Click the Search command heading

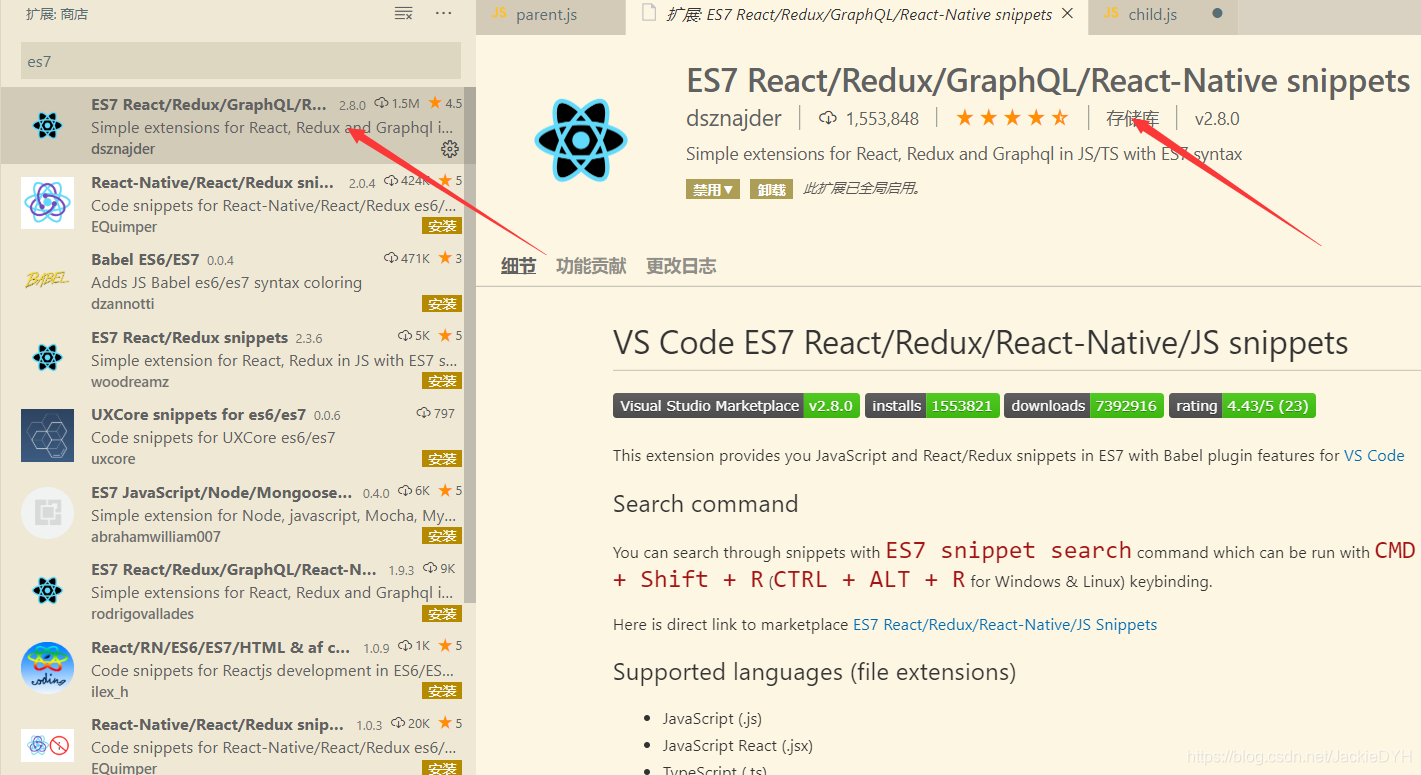coord(706,504)
